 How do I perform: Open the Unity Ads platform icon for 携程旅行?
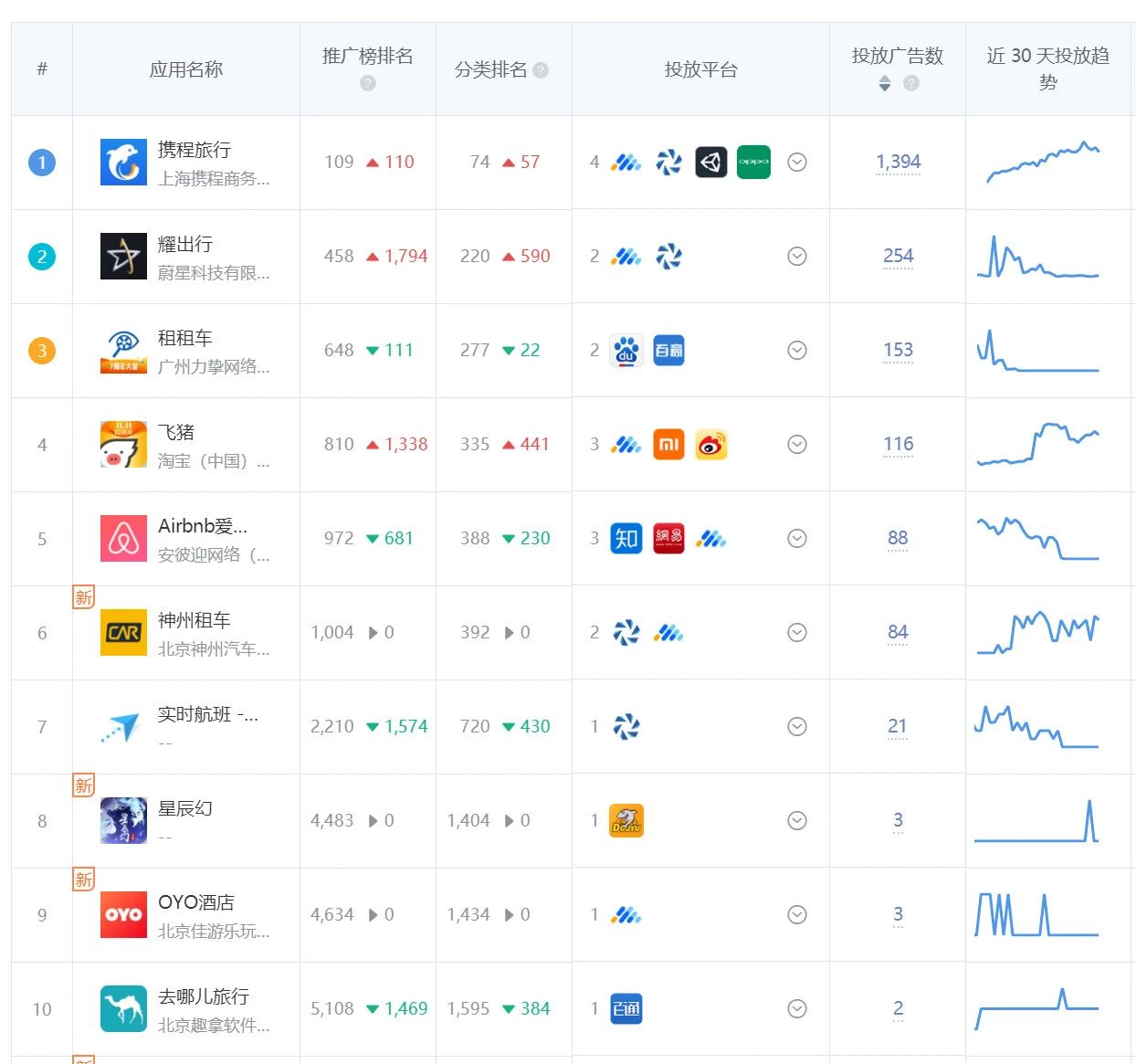pyautogui.click(x=710, y=162)
